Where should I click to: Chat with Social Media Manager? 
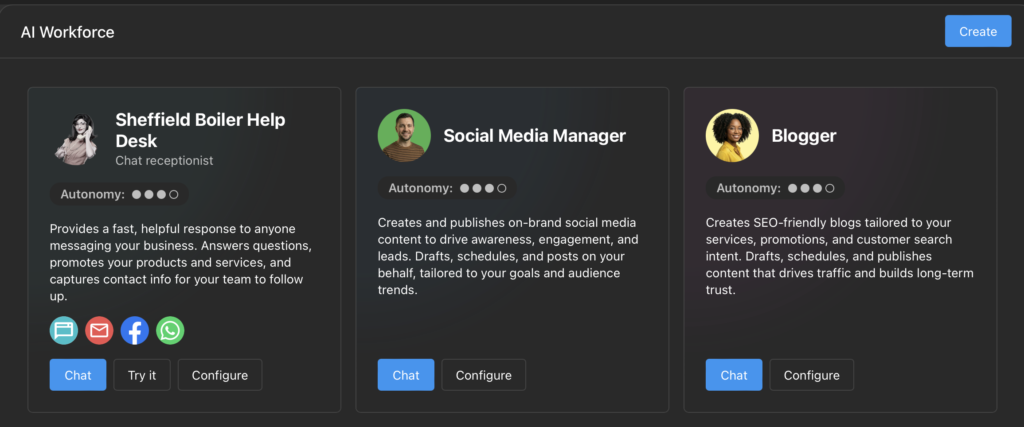[406, 375]
